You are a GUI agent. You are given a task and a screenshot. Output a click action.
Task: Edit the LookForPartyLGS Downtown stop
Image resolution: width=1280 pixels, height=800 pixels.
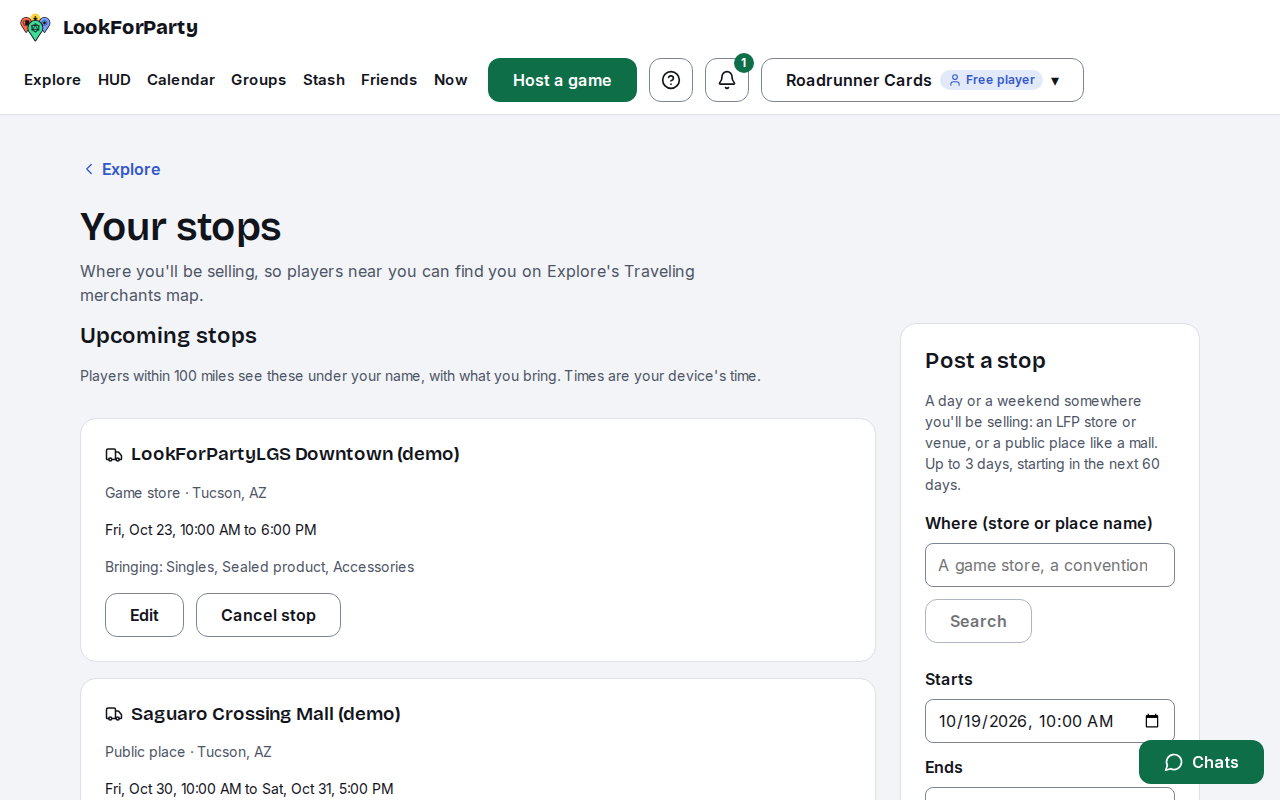144,615
